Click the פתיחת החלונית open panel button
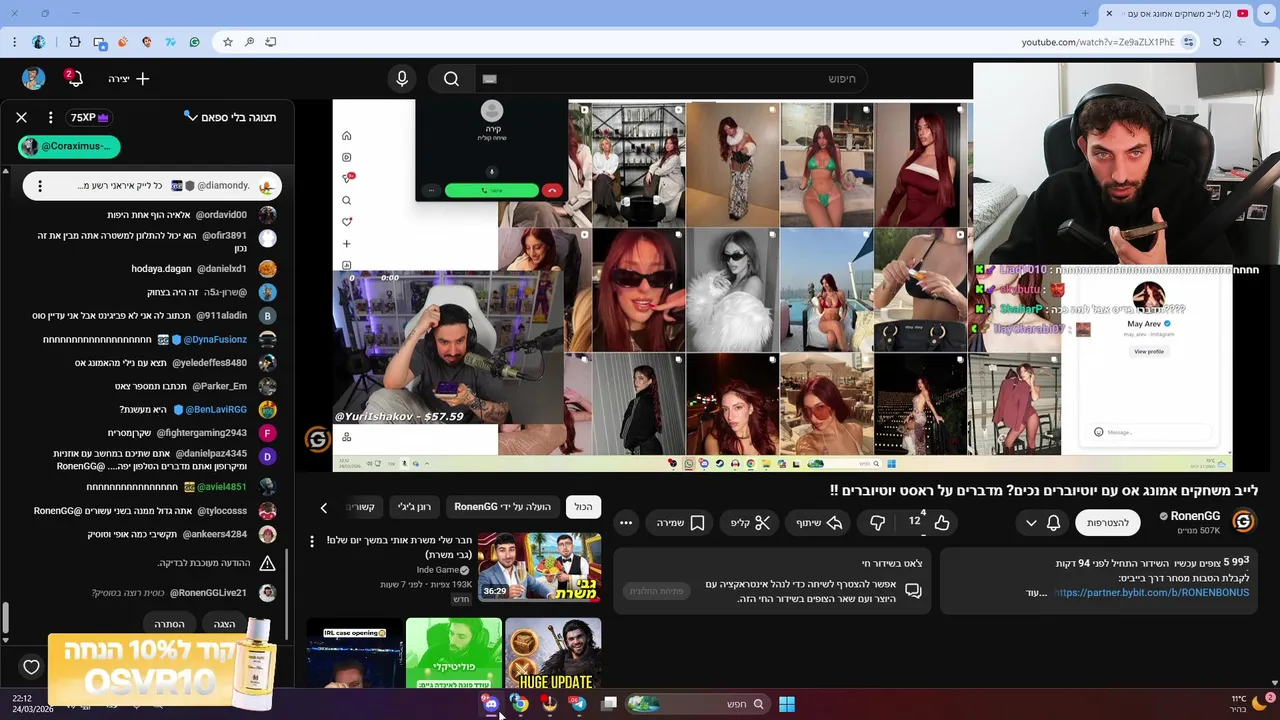The image size is (1280, 720). pos(656,591)
